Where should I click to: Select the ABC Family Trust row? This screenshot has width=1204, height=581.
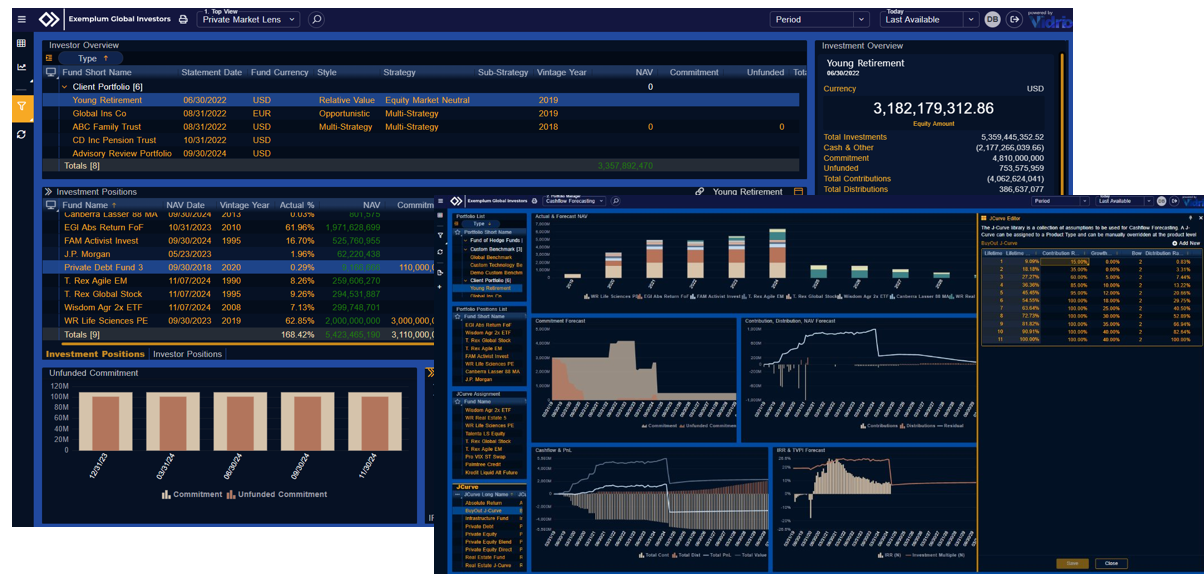pos(422,127)
